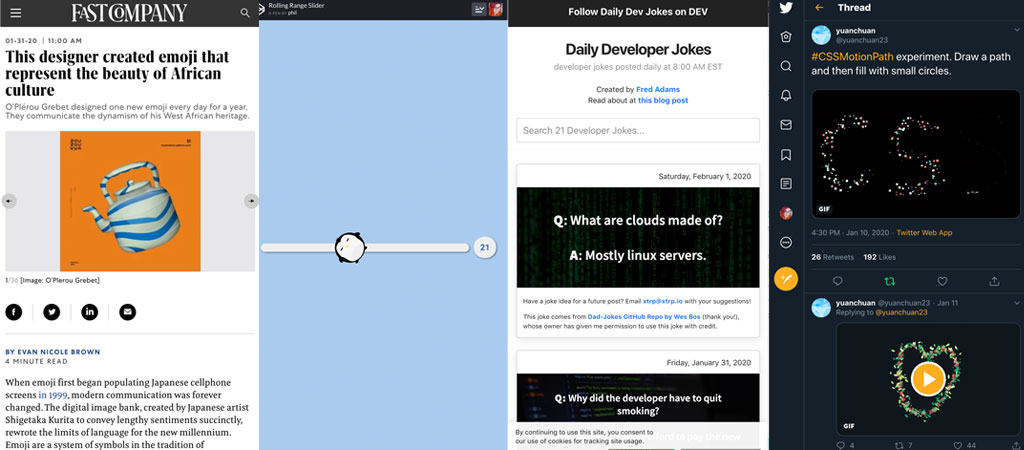1024x450 pixels.
Task: Share the article on Facebook
Action: pyautogui.click(x=14, y=312)
